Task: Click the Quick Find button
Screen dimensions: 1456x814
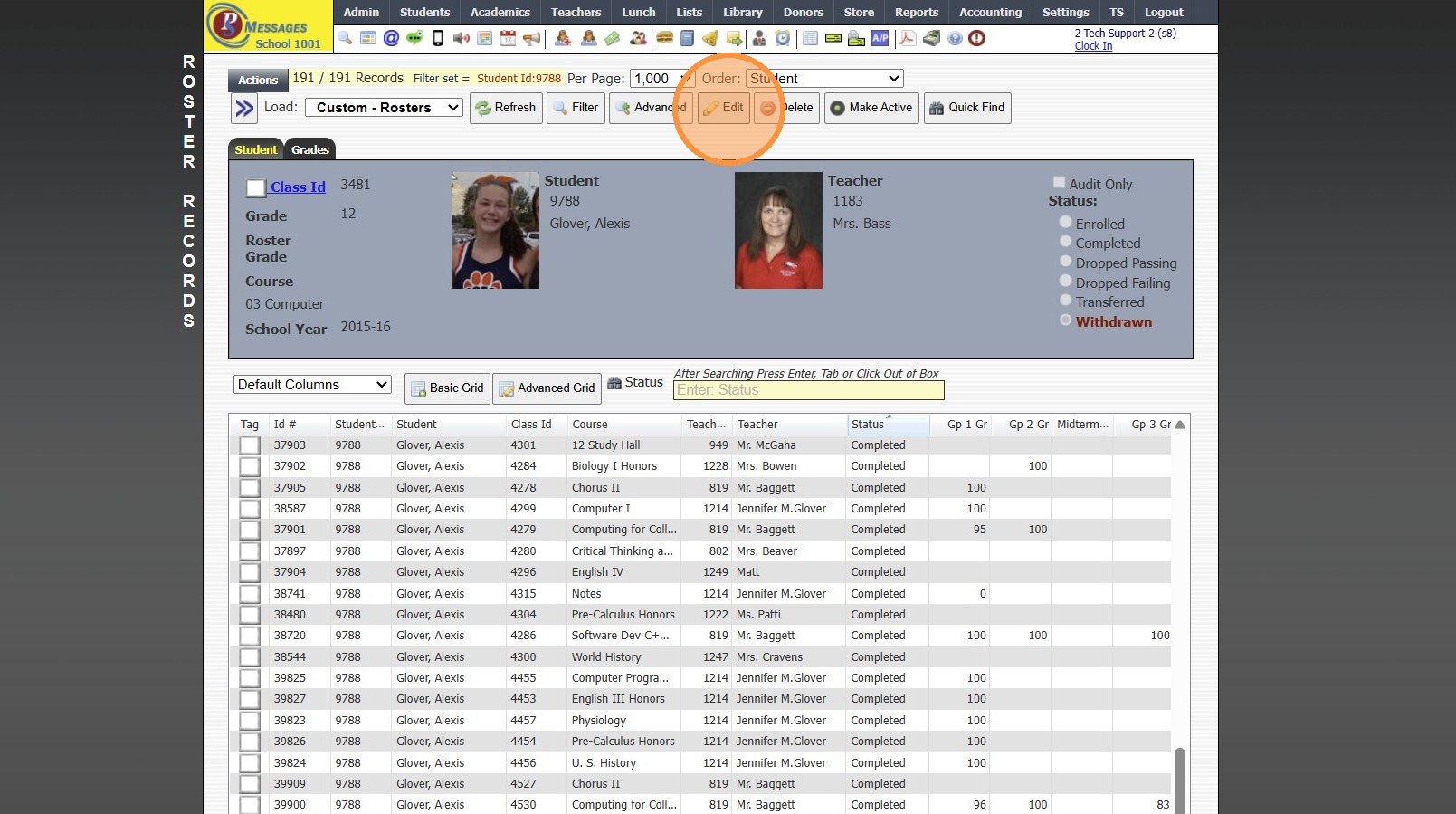Action: 966,108
